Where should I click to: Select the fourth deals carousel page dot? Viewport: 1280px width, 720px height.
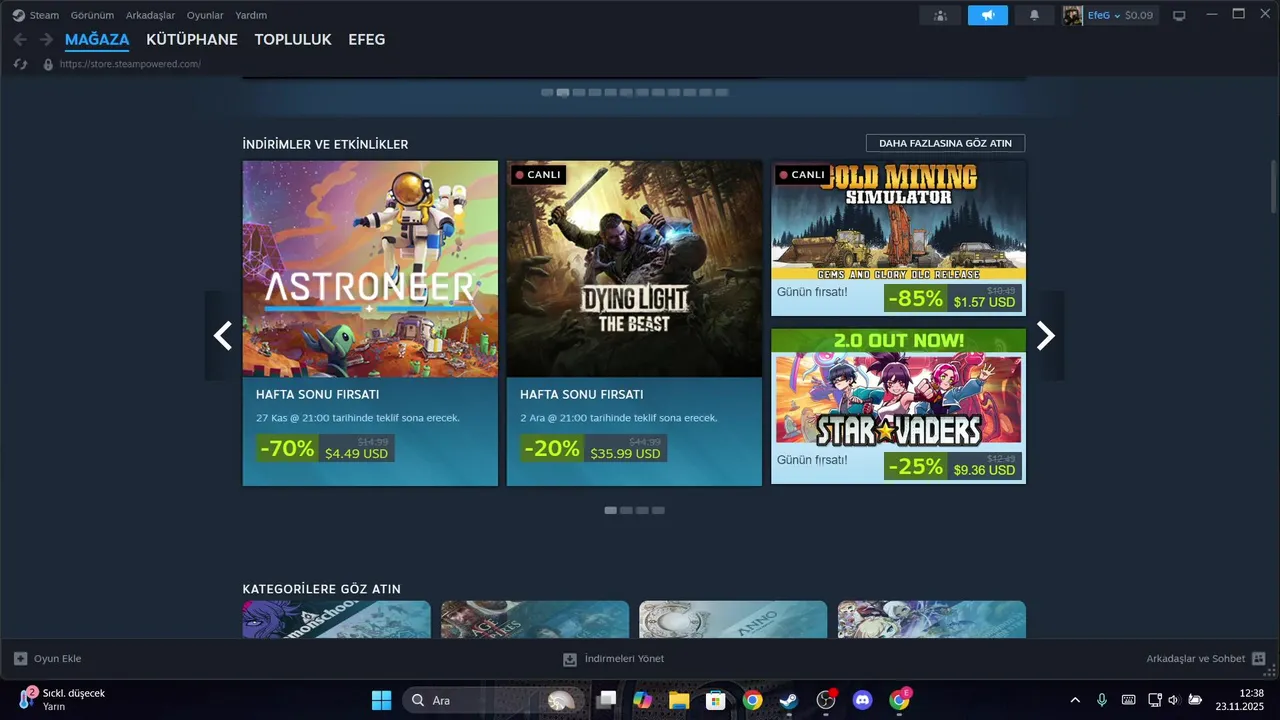(658, 510)
